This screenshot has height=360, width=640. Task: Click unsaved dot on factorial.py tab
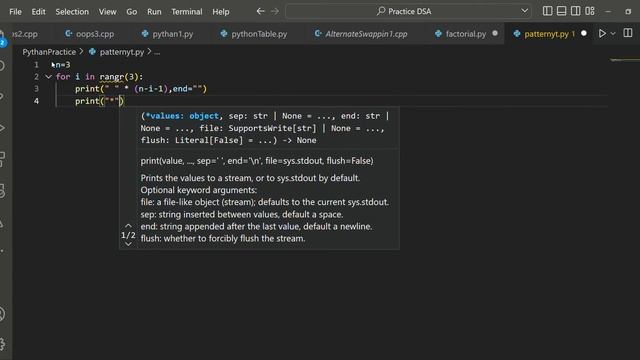coord(495,33)
